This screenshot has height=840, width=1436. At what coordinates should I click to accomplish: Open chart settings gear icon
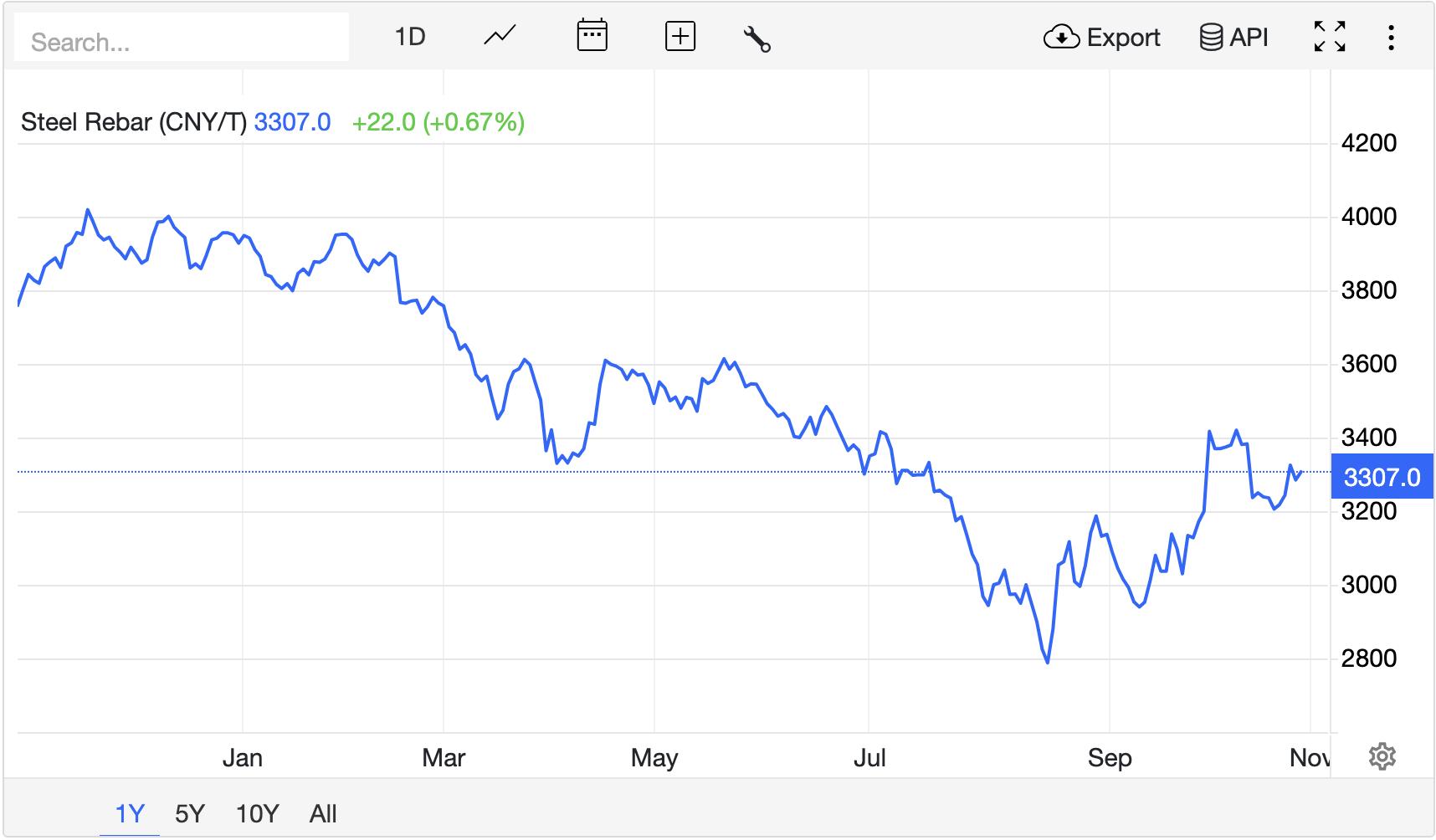point(1382,756)
